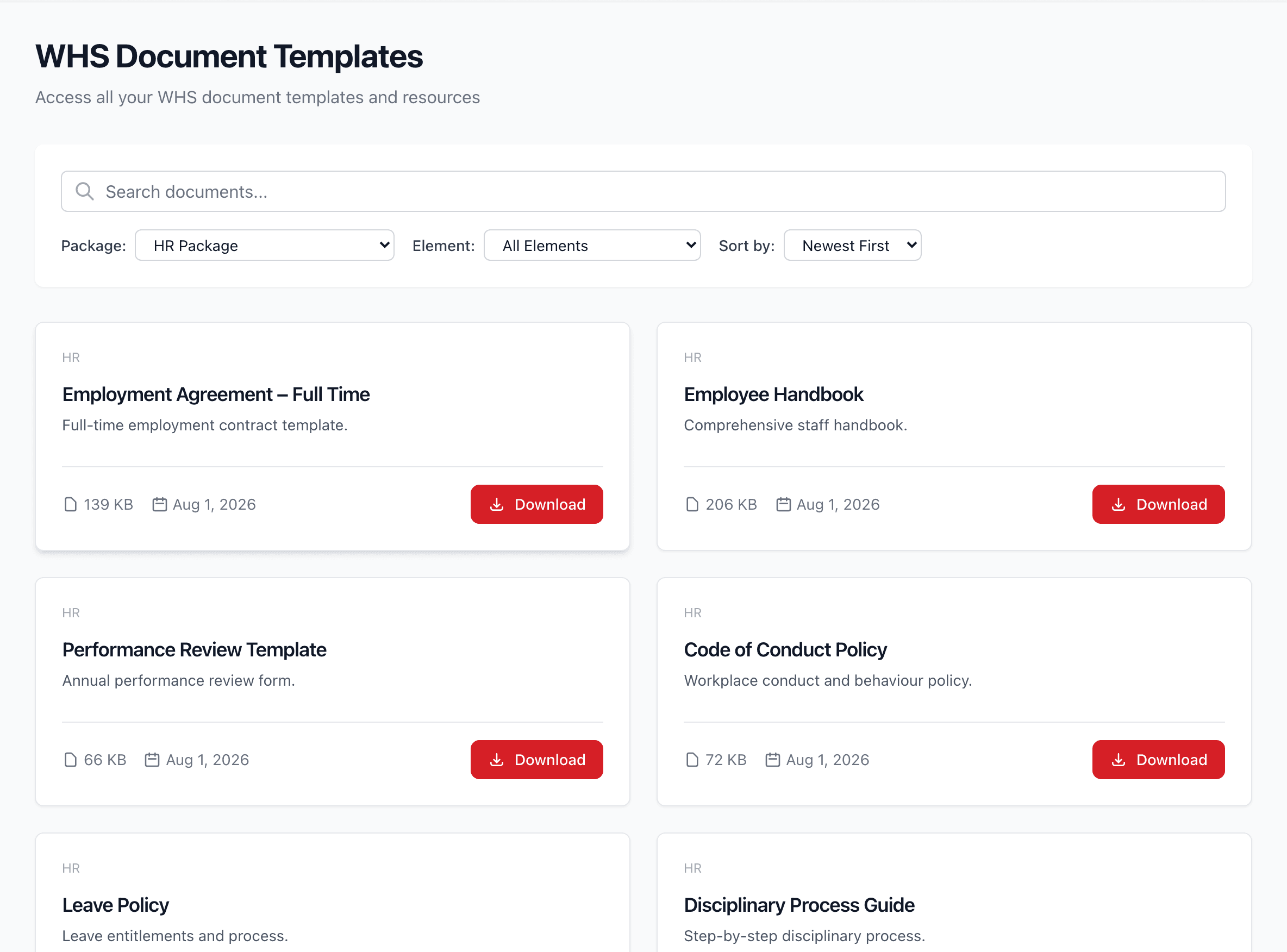Click the 72 KB file size
1287x952 pixels.
click(x=726, y=760)
